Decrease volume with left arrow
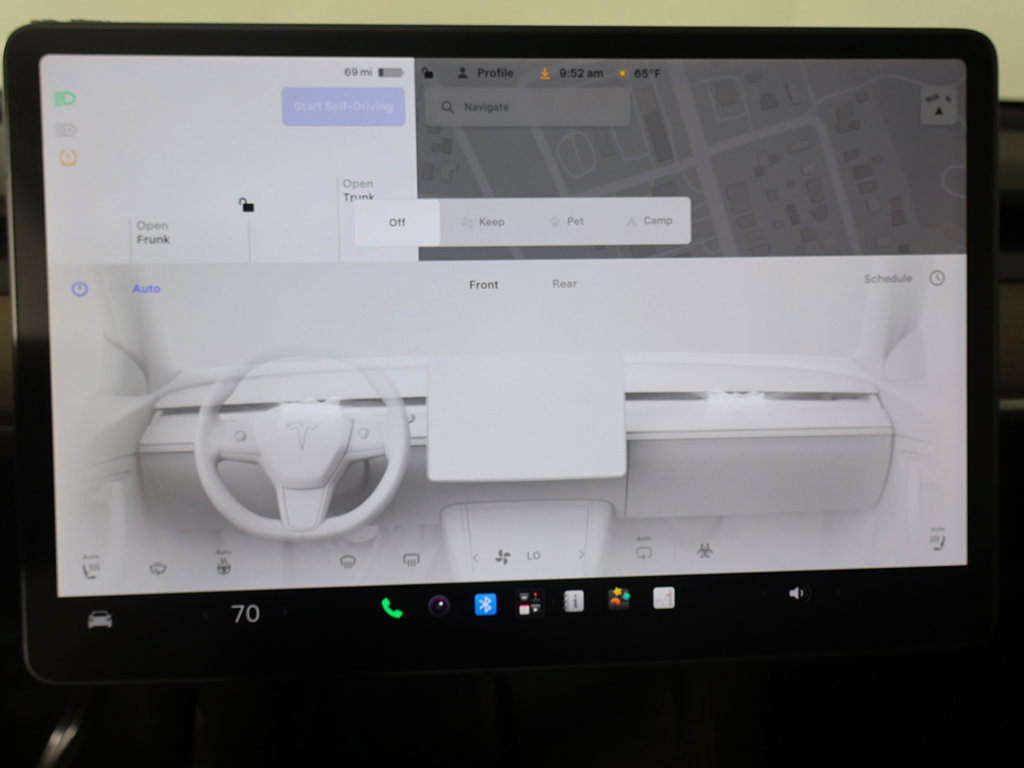1024x768 pixels. (763, 594)
